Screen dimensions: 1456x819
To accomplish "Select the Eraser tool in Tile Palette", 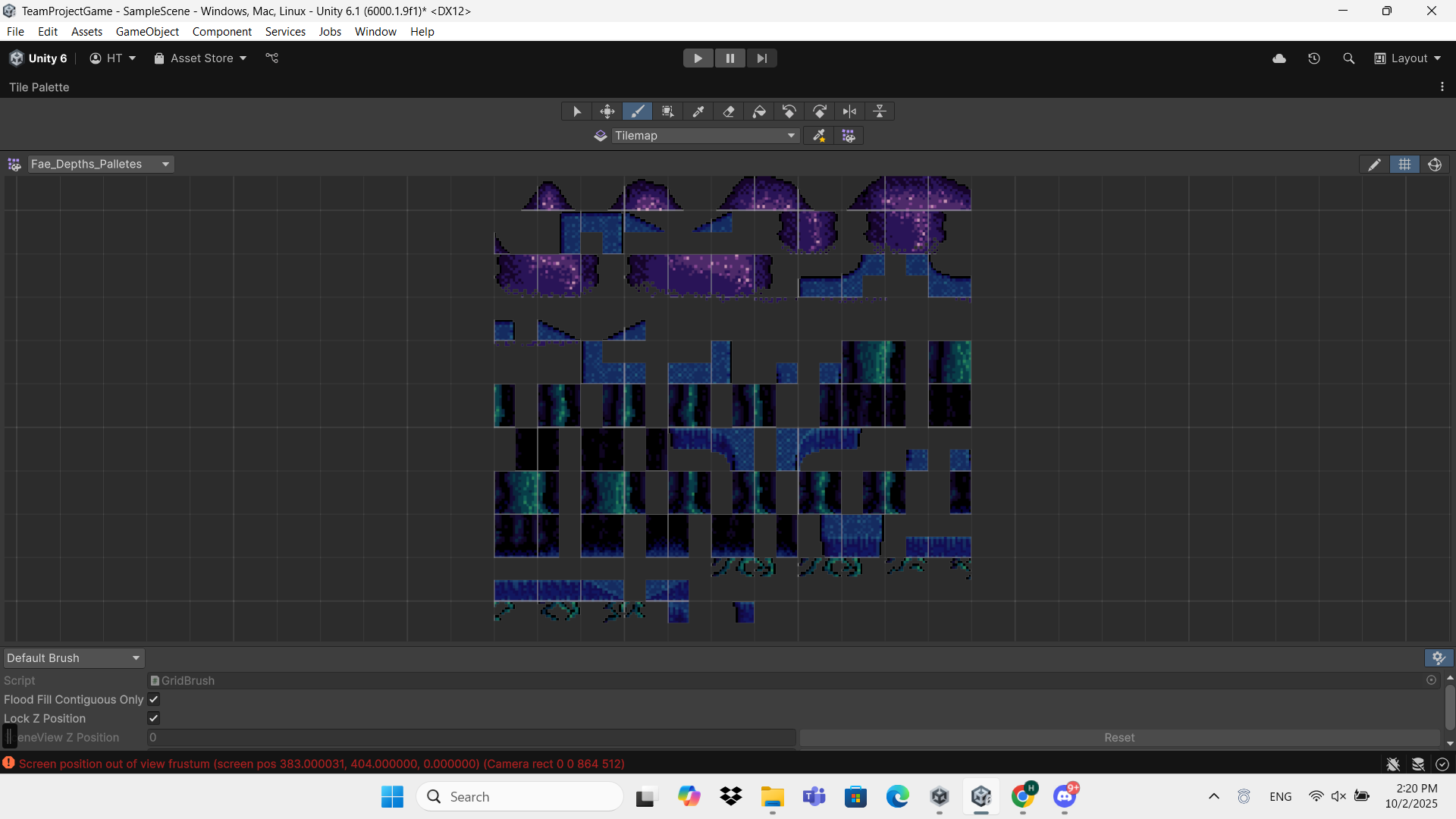I will coord(729,111).
